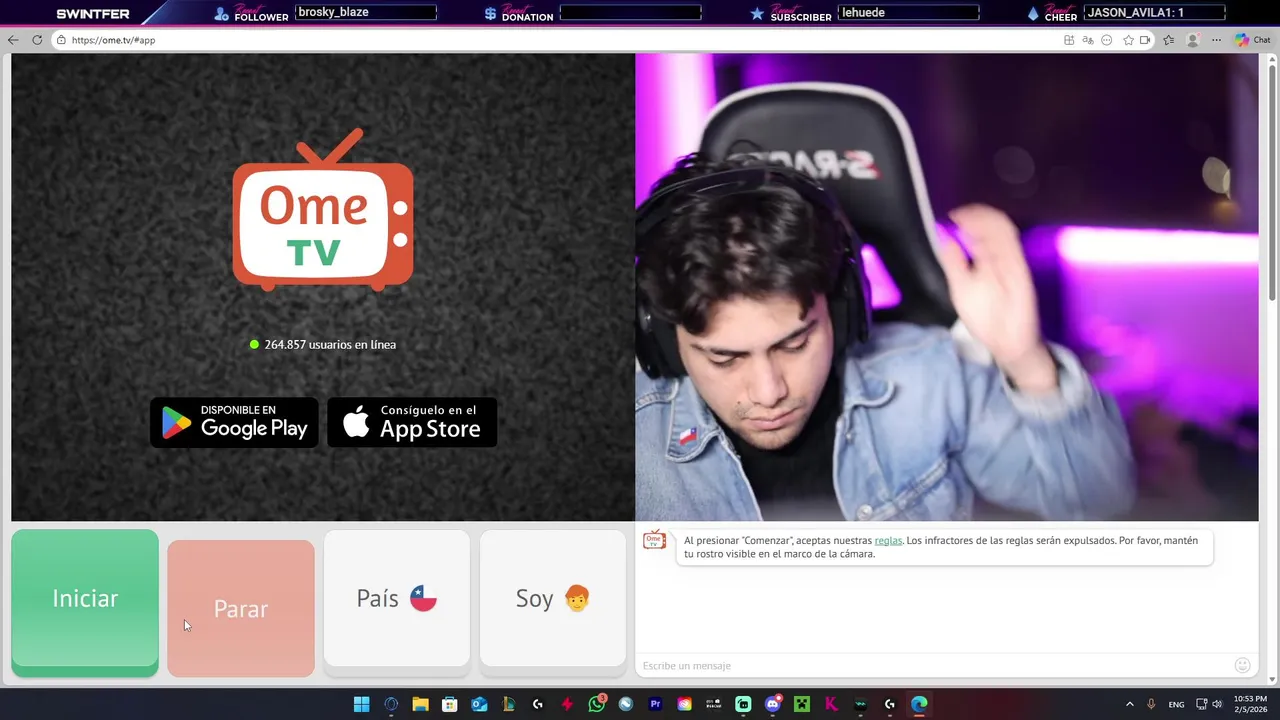The width and height of the screenshot is (1280, 720).
Task: Open the reglas link in chat notice
Action: point(888,540)
